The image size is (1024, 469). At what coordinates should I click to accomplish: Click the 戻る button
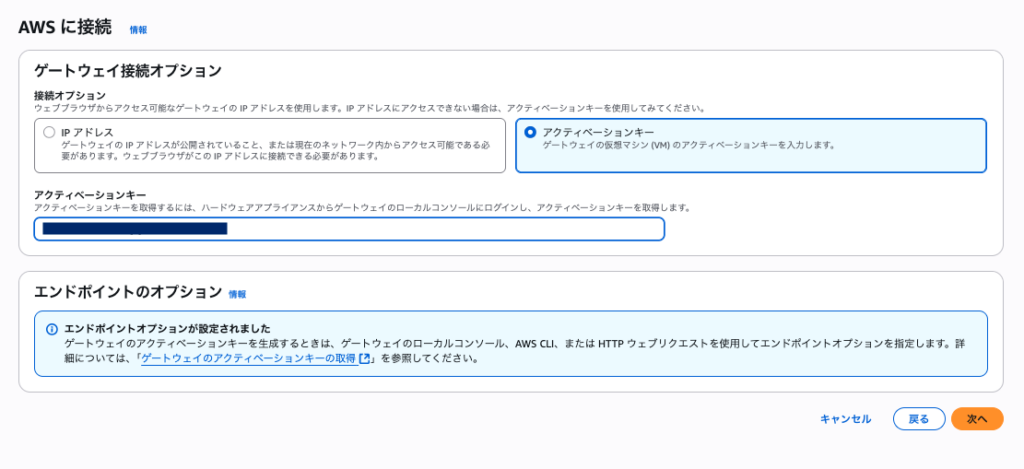(x=919, y=419)
